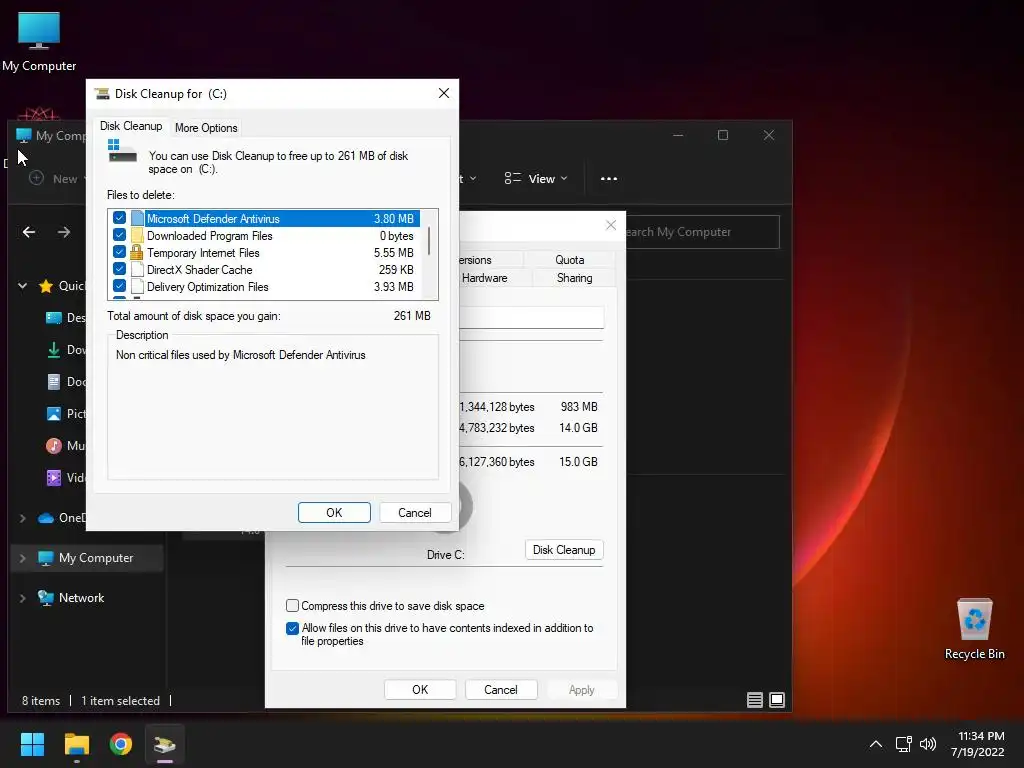Enable Compress this drive checkbox

coord(293,605)
